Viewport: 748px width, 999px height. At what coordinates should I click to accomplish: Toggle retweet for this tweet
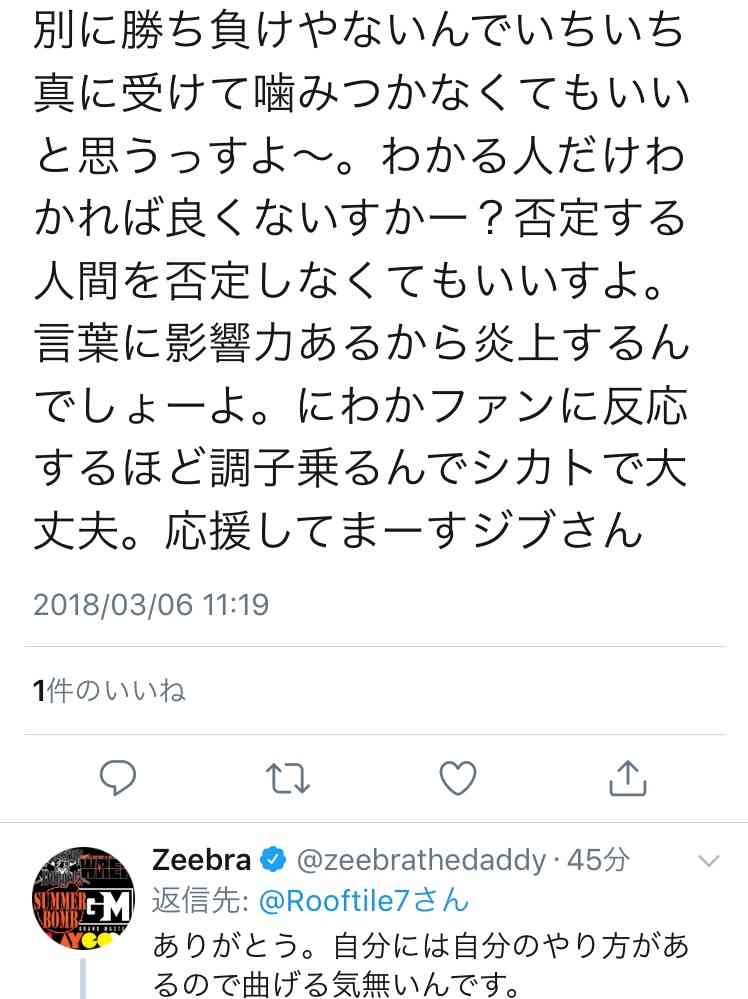[x=287, y=778]
